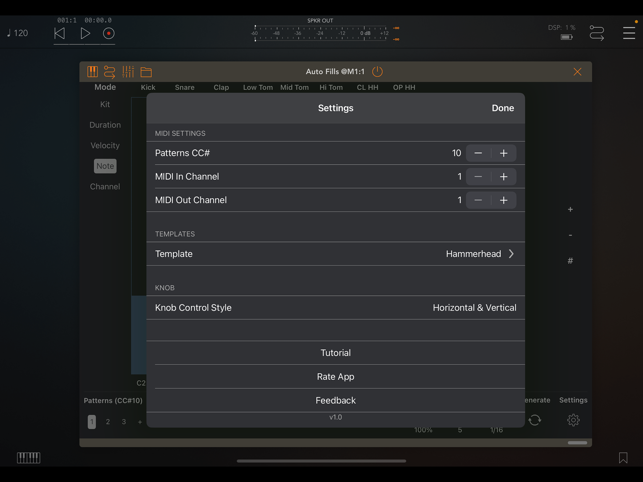This screenshot has width=643, height=482.
Task: Rewind to start with skip-back icon
Action: pyautogui.click(x=59, y=34)
